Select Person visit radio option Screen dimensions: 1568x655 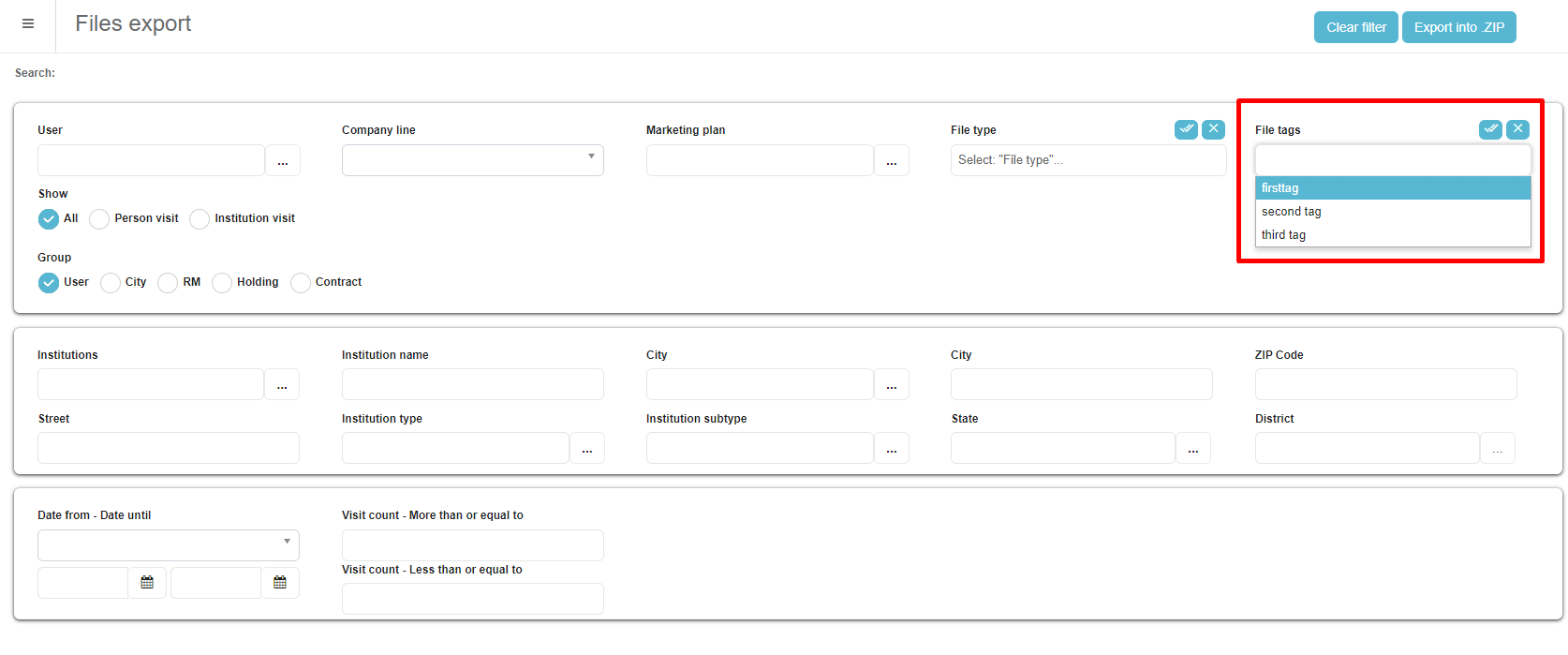pos(100,219)
